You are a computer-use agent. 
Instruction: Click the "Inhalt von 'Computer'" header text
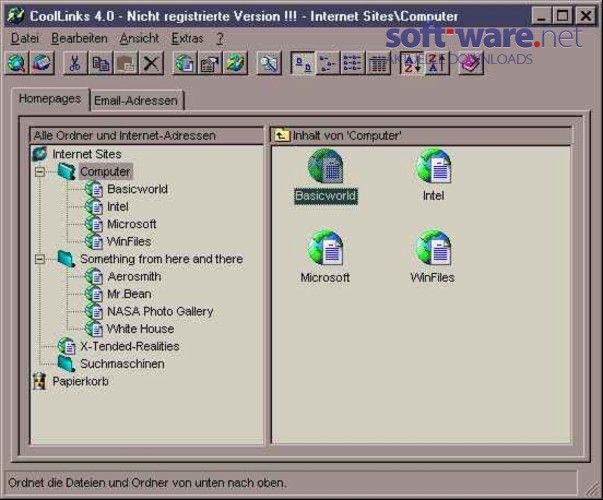(x=347, y=135)
